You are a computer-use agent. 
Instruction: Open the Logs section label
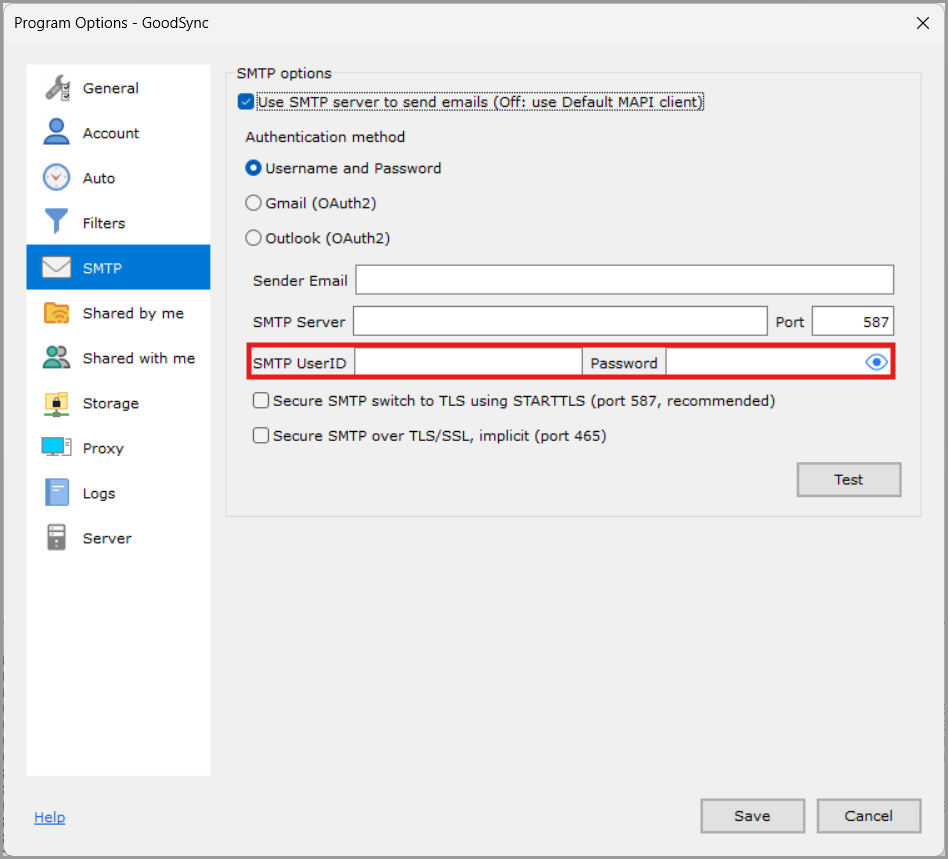[x=99, y=493]
